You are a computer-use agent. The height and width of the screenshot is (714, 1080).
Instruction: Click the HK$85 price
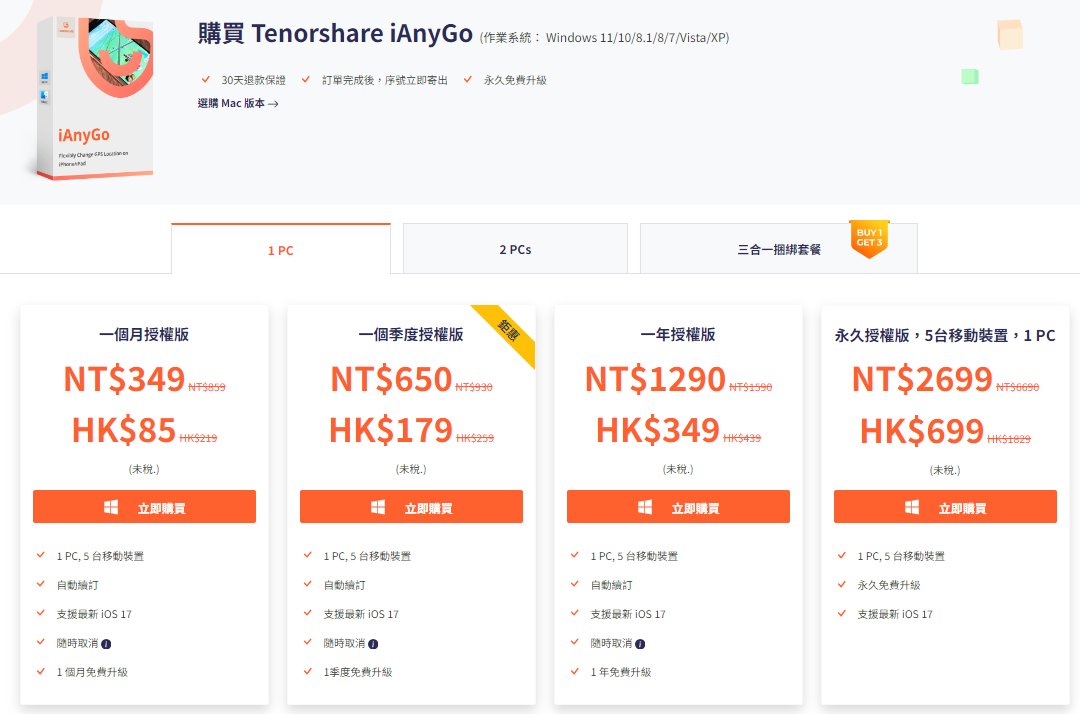coord(124,430)
